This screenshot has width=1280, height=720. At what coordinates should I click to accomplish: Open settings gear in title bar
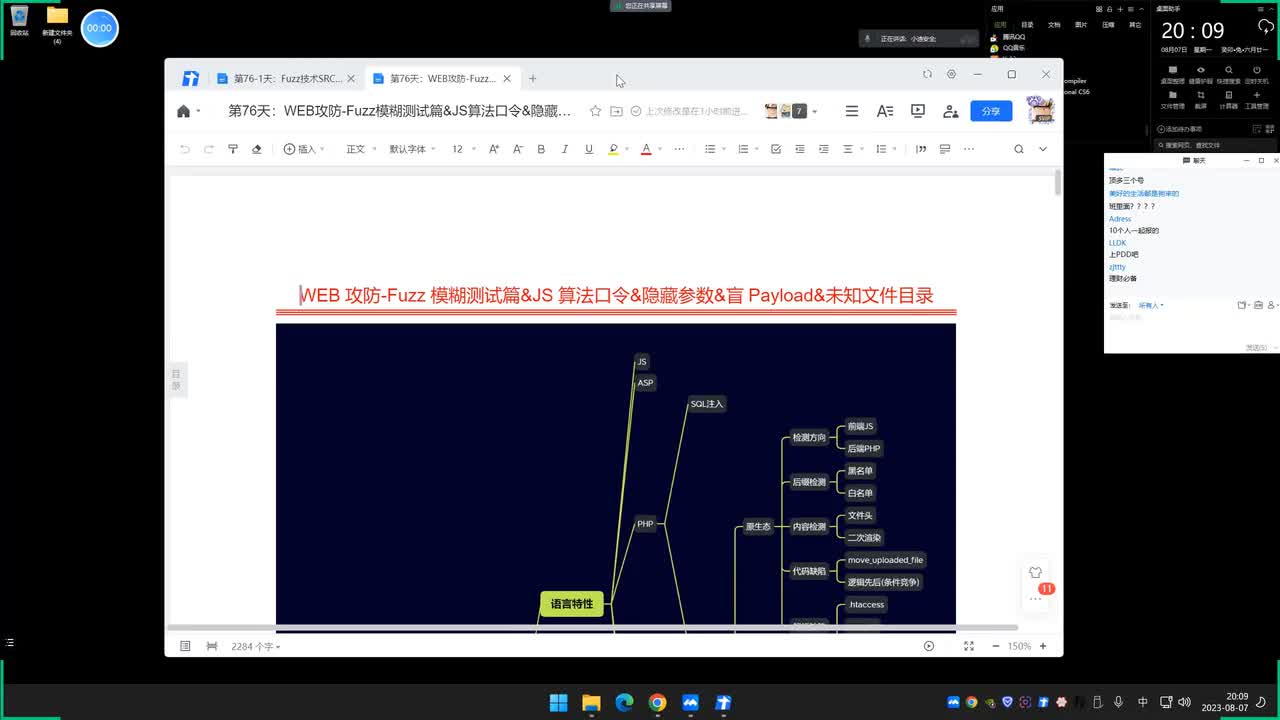coord(951,74)
